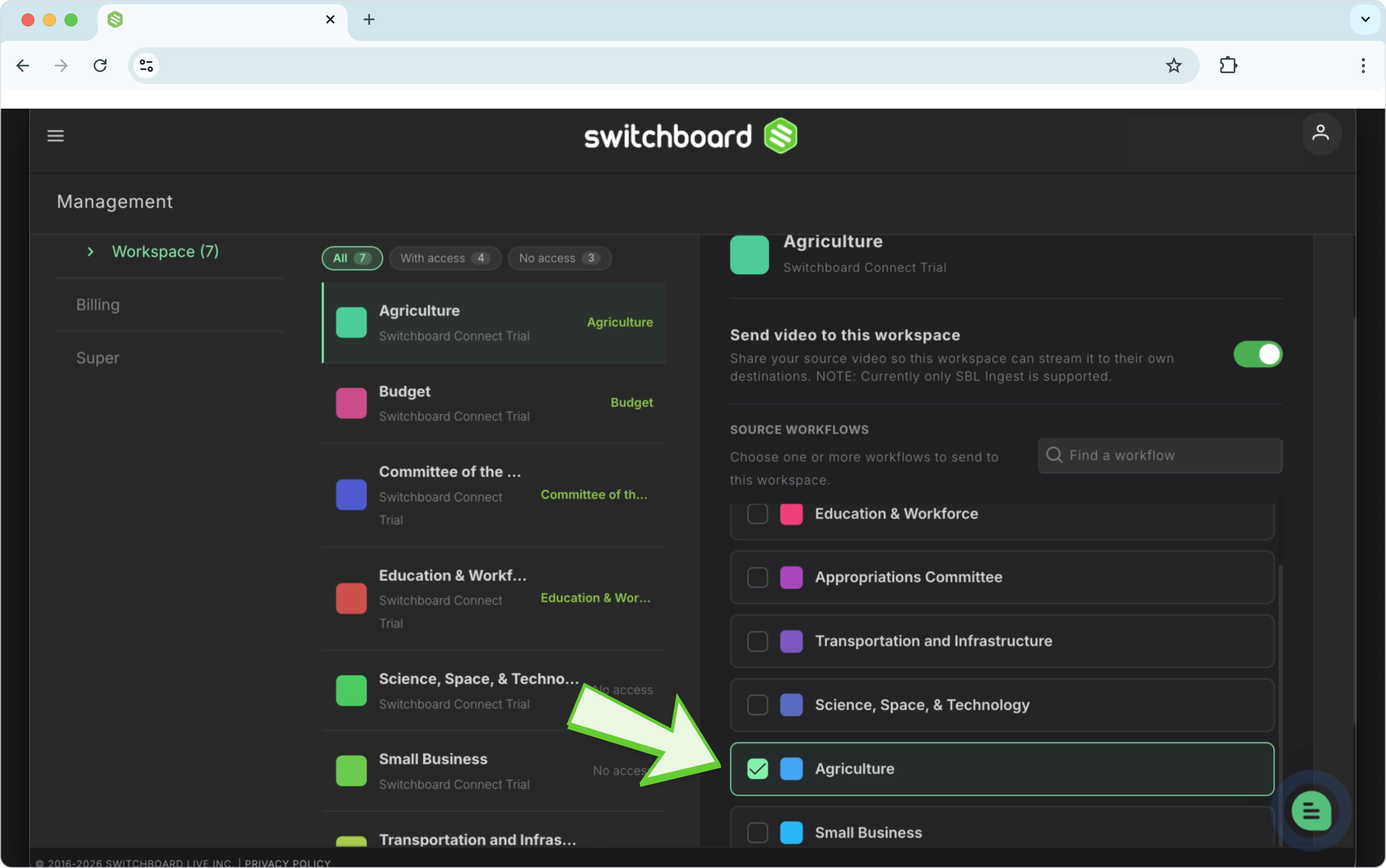The height and width of the screenshot is (868, 1386).
Task: Click red Education & Workf... workspace swatch
Action: [351, 598]
